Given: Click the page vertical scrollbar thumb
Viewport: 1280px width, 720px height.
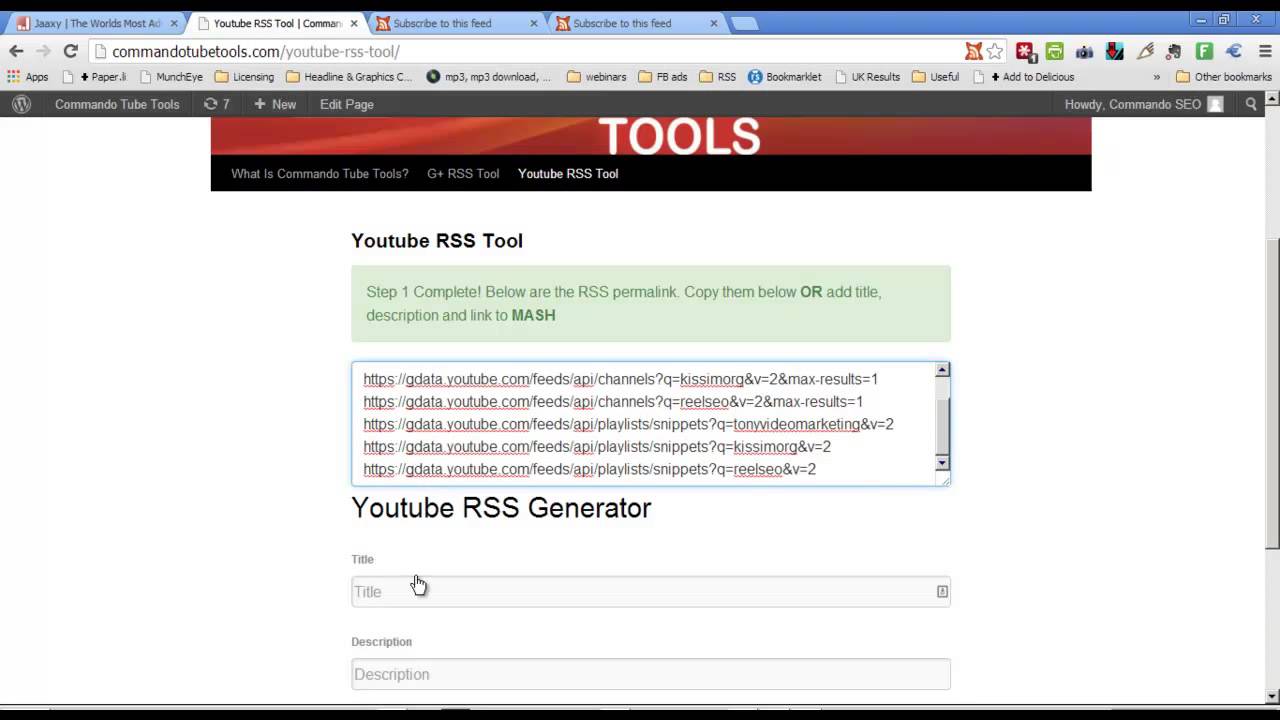Looking at the screenshot, I should click(1272, 393).
